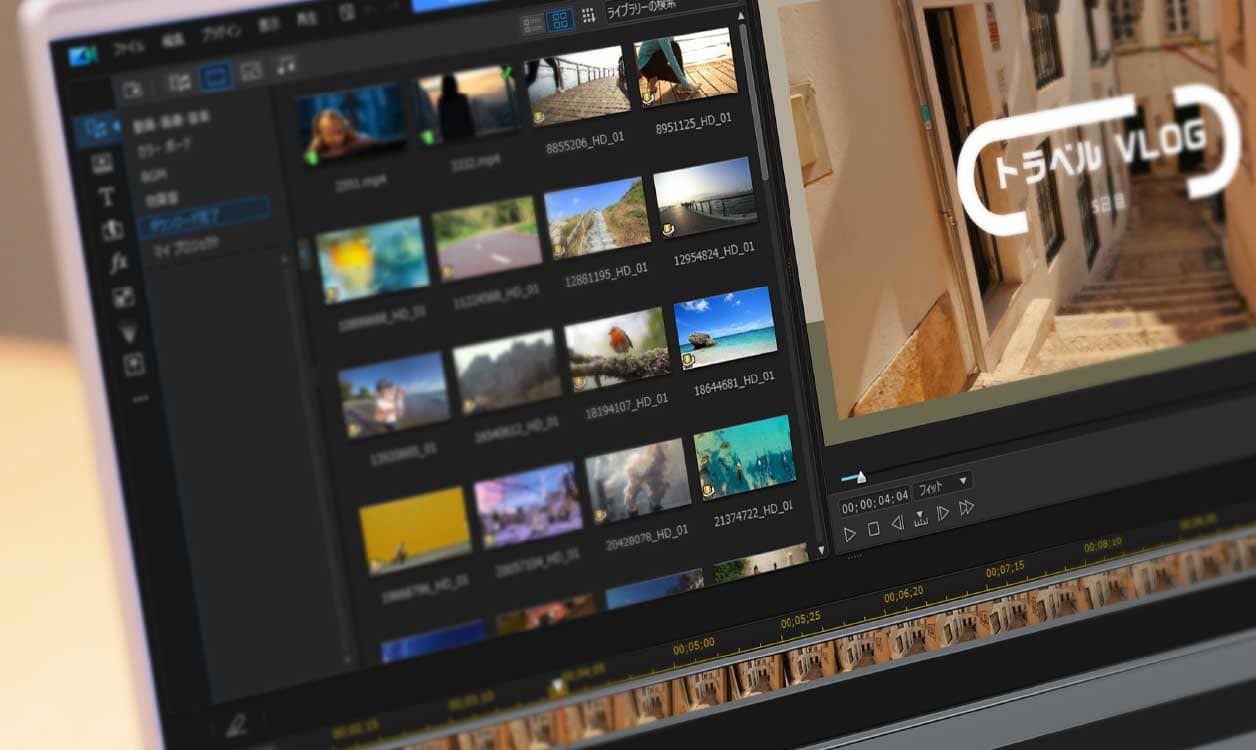Step to the previous frame

897,522
